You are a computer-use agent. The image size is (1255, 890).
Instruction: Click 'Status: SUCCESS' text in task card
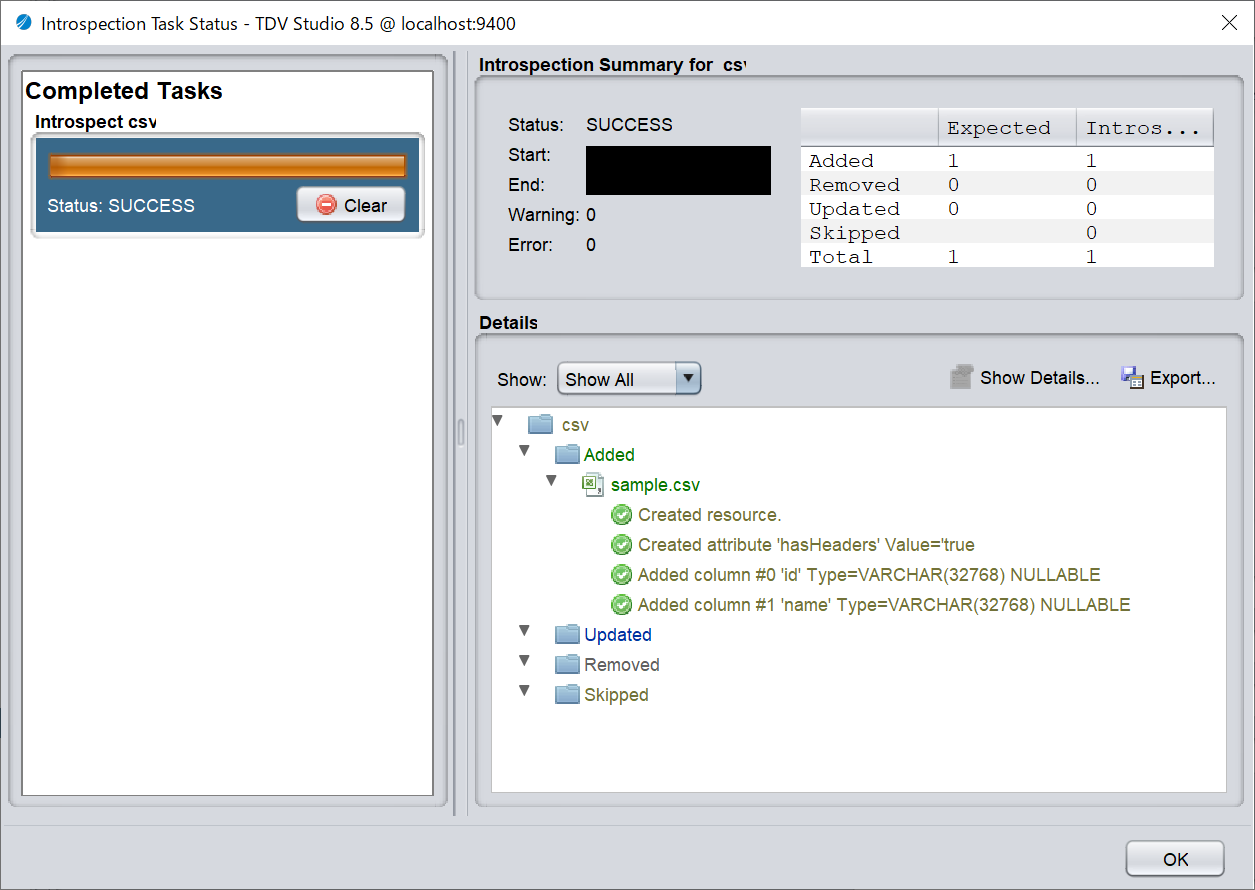tap(121, 206)
